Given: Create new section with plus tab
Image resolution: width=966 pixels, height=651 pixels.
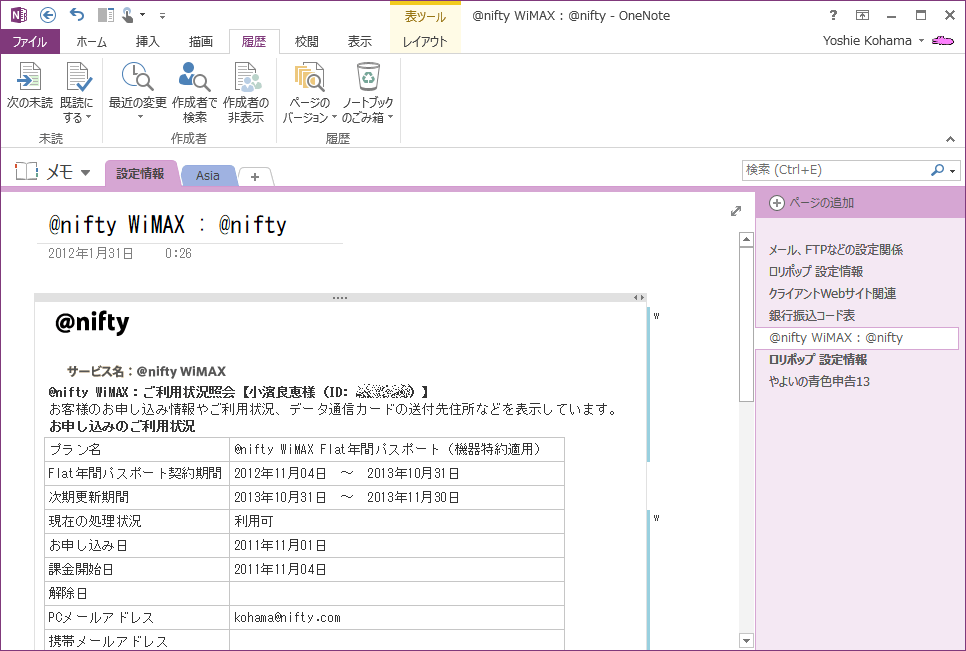Looking at the screenshot, I should coord(255,176).
